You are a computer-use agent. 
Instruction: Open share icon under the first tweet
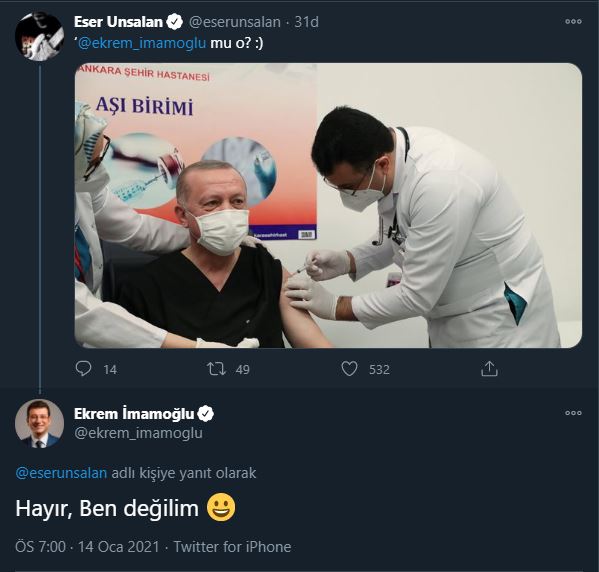[489, 369]
